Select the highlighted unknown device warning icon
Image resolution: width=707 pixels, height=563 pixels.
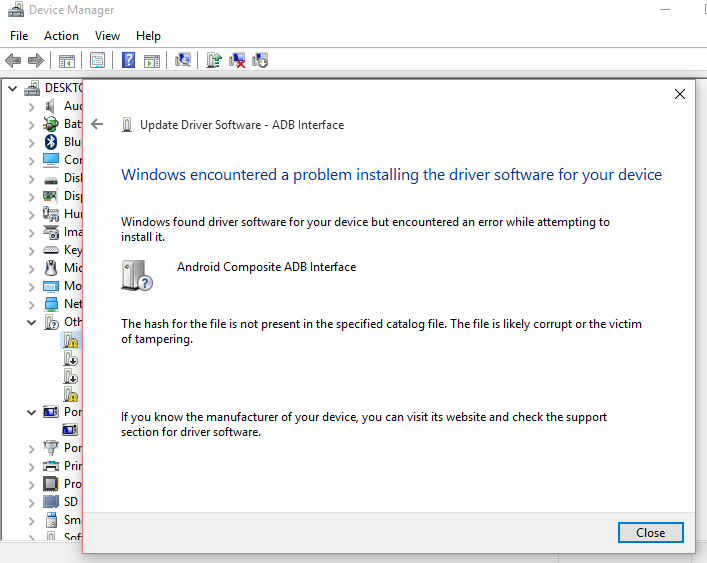[70, 340]
